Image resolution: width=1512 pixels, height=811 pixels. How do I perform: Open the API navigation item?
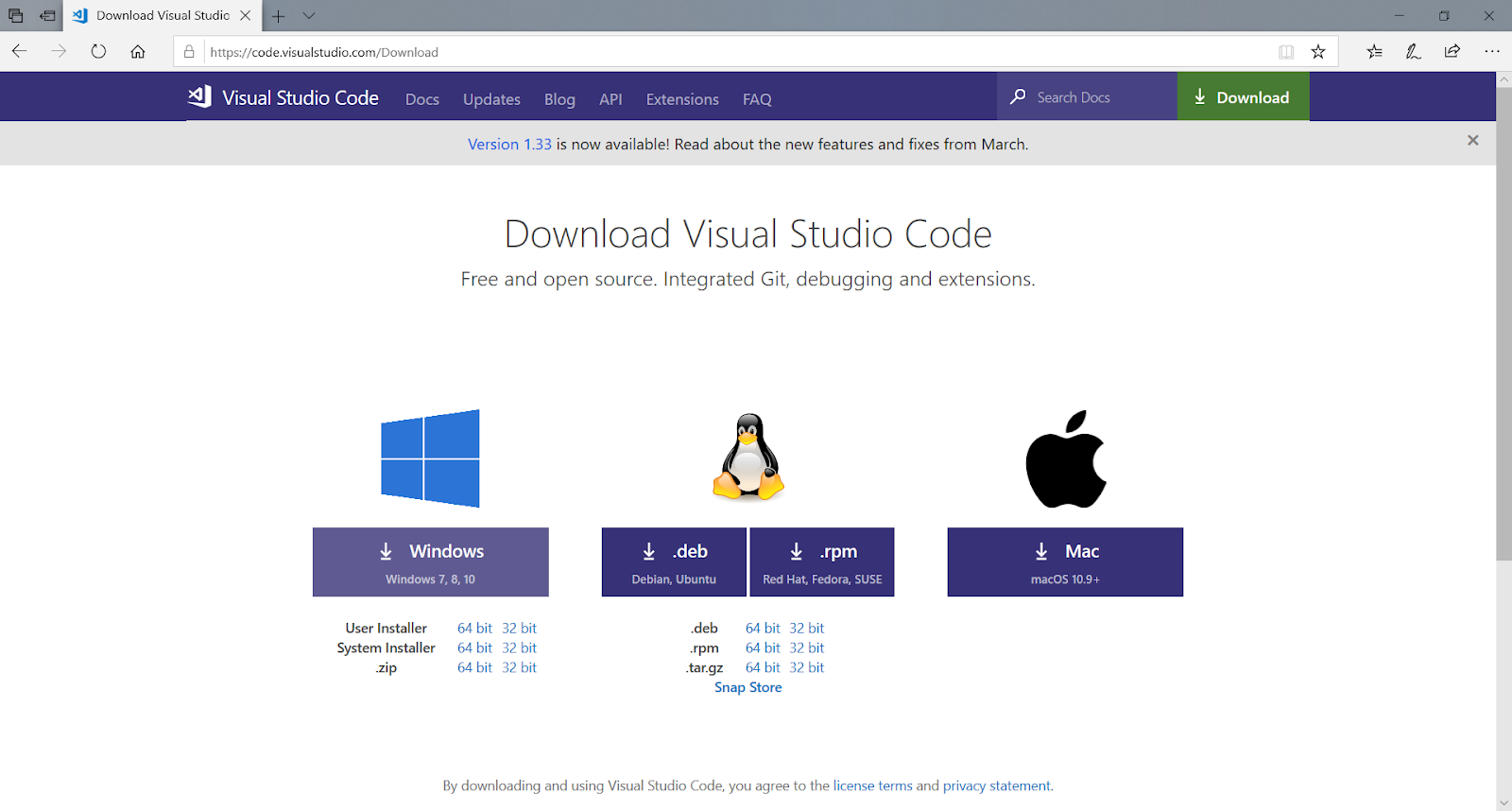pos(610,99)
